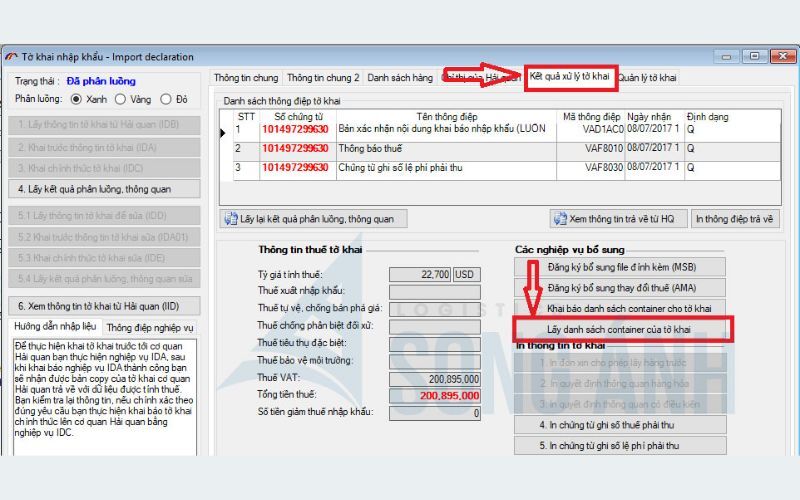Click the icon on Xem thông tin trả về từ HQ

(x=560, y=219)
